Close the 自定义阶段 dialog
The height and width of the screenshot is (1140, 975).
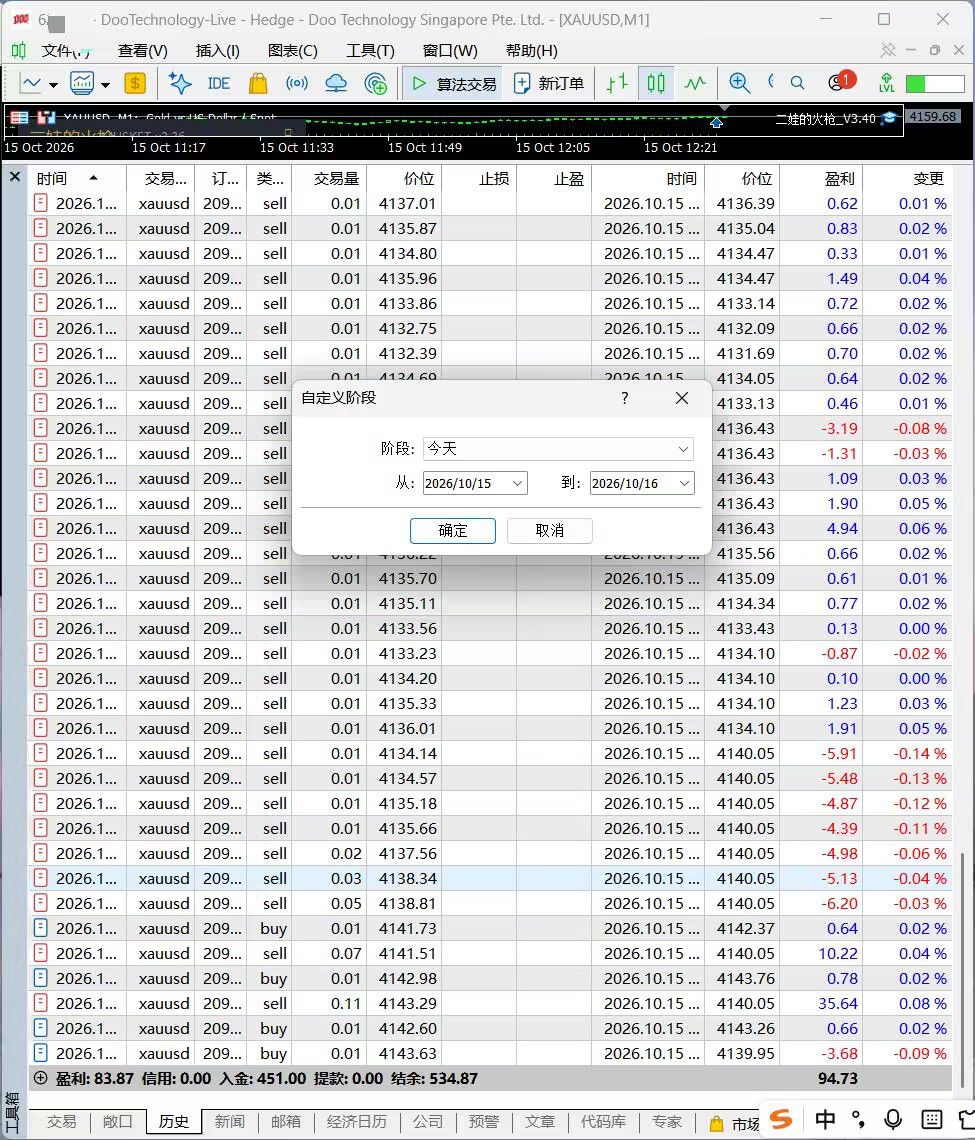point(681,398)
